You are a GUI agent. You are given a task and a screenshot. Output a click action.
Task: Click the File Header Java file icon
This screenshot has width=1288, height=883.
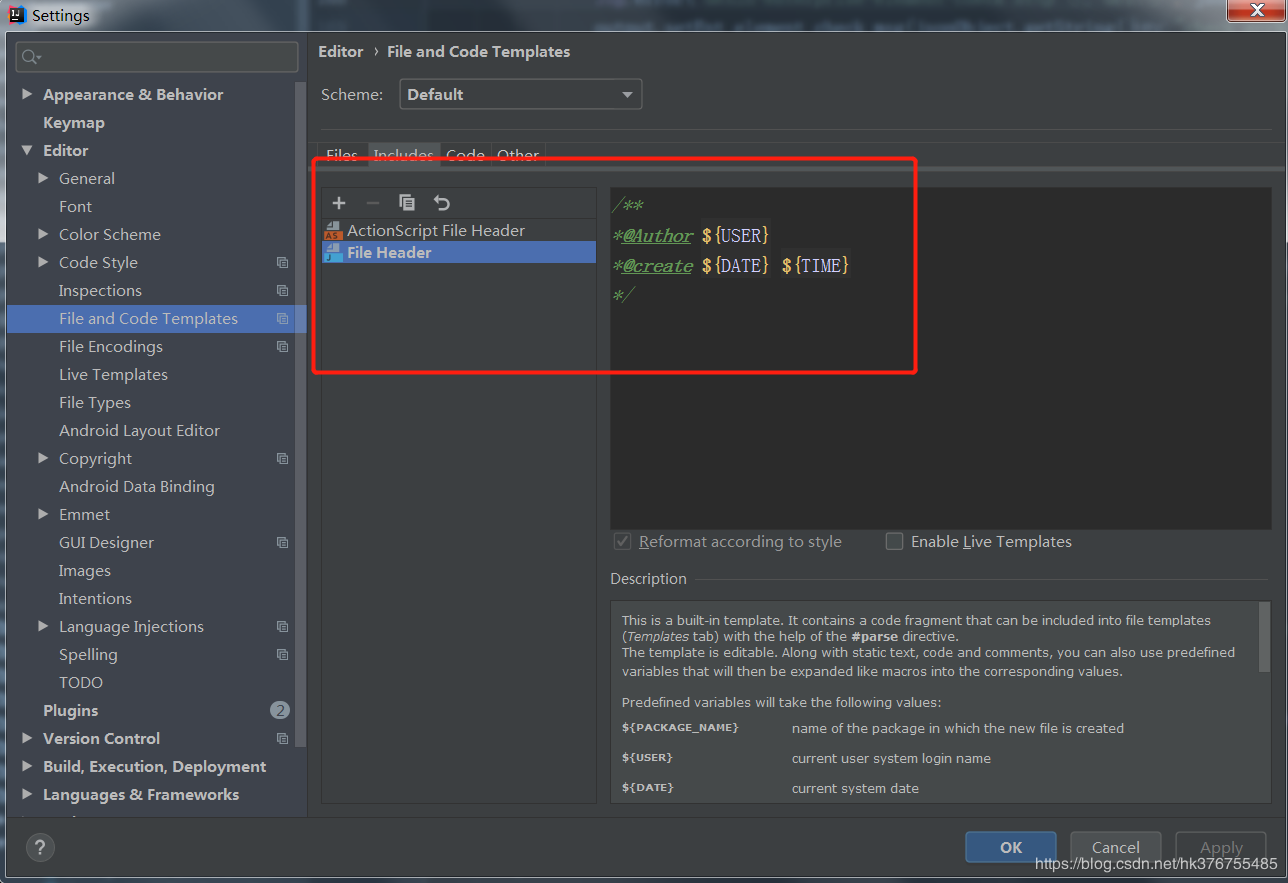[333, 253]
